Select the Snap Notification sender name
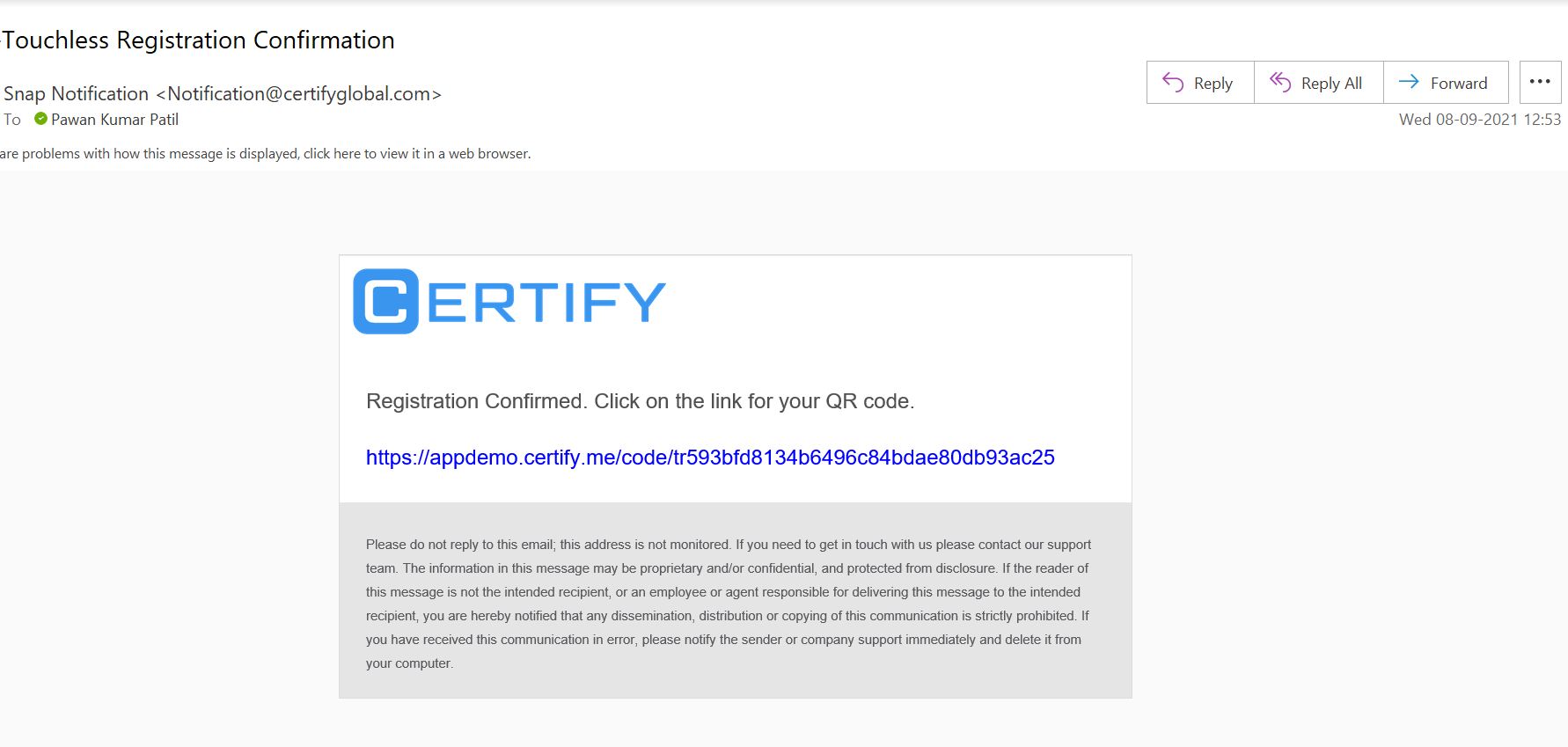The width and height of the screenshot is (1568, 747). pyautogui.click(x=77, y=93)
